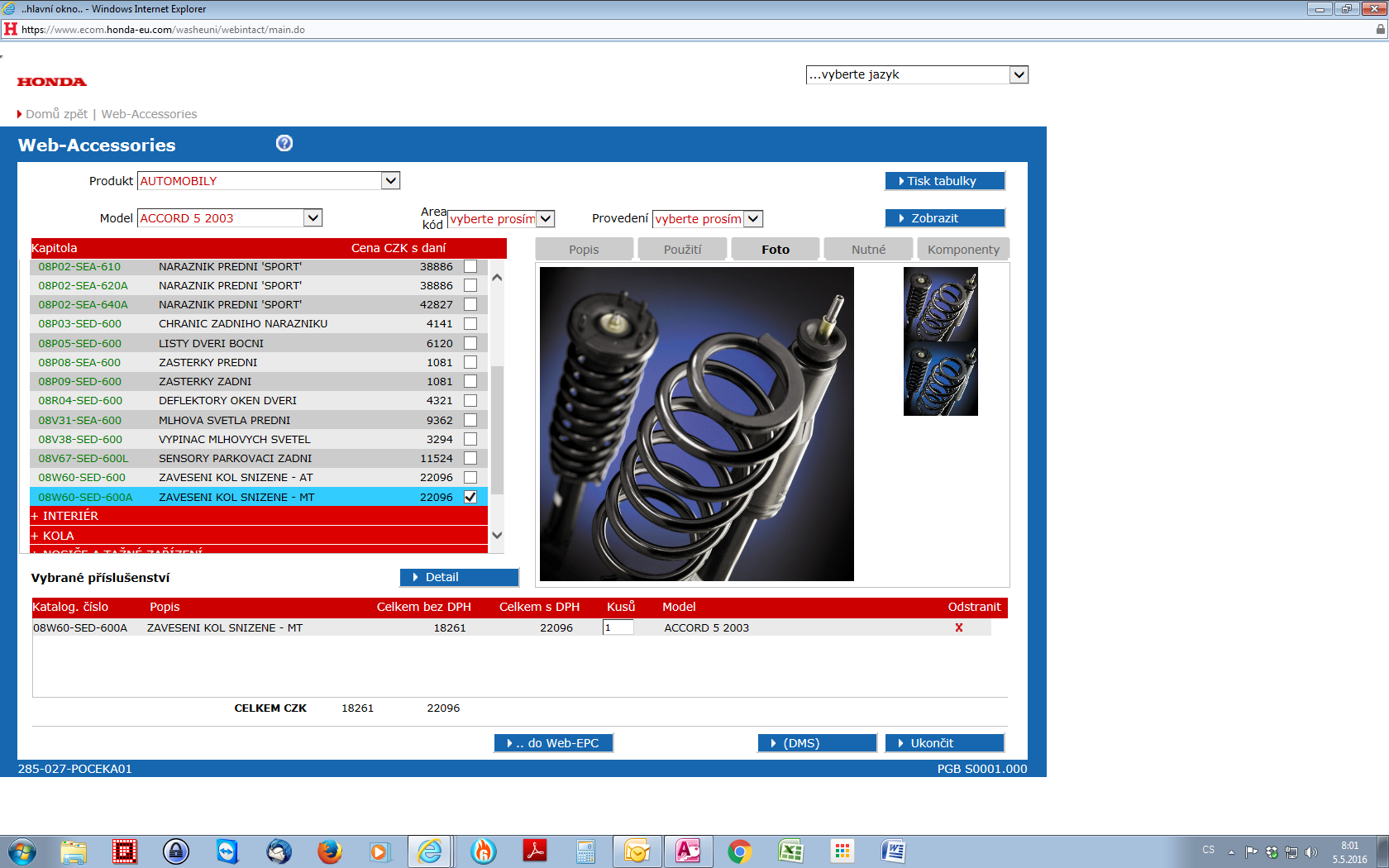Open part link 08W60-SED-600

click(x=82, y=478)
